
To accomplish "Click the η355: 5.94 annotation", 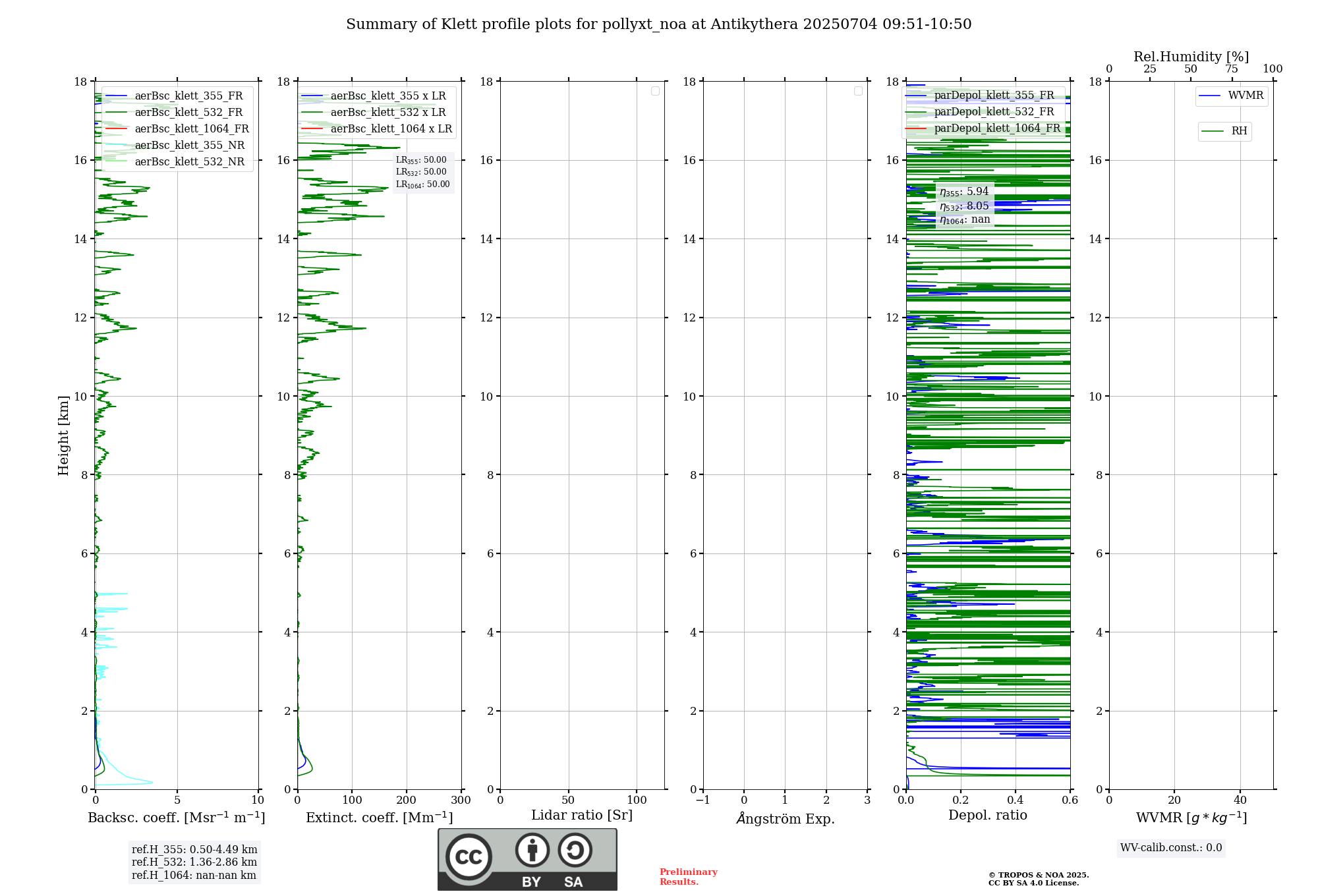I will 964,192.
